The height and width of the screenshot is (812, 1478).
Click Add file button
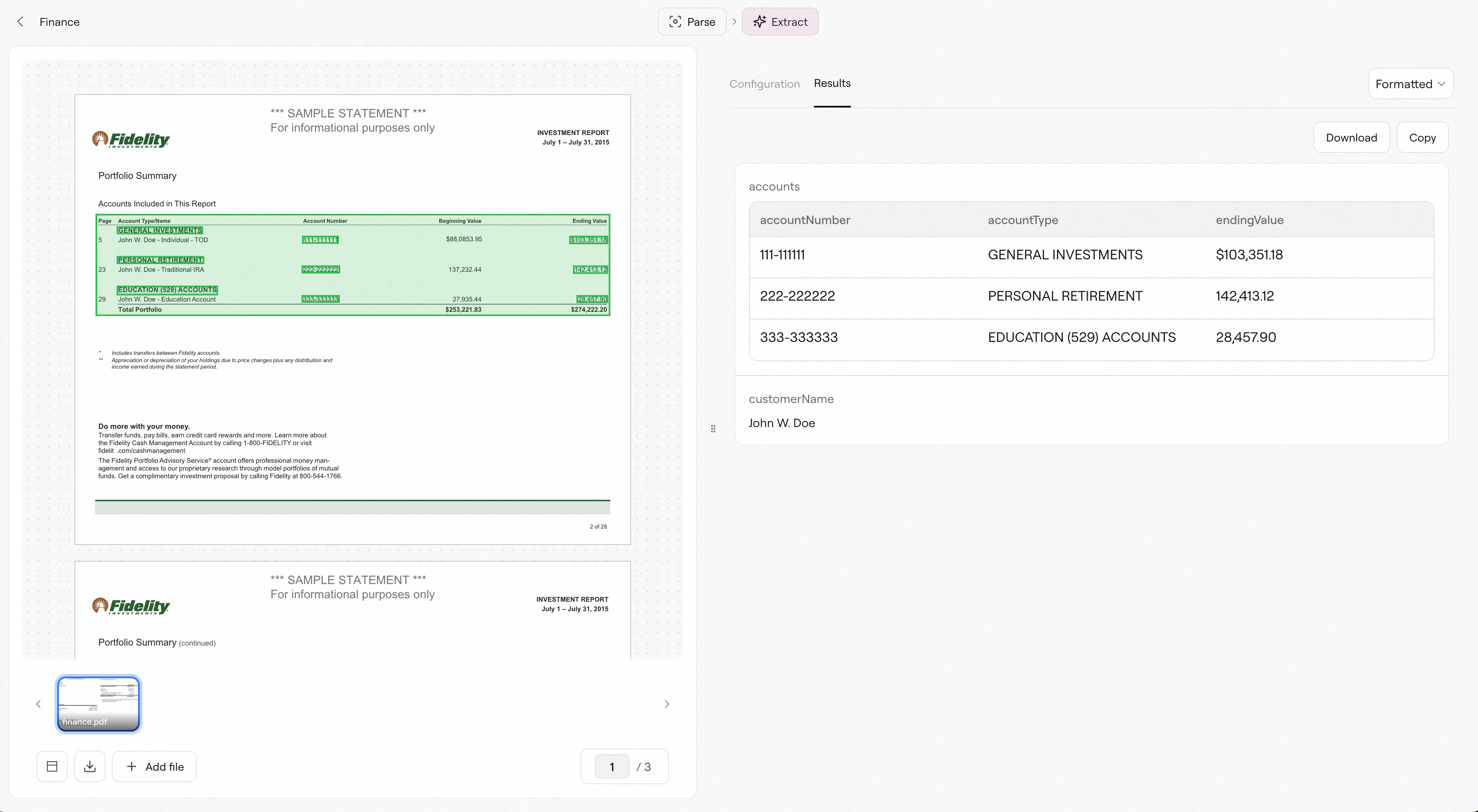pos(154,767)
